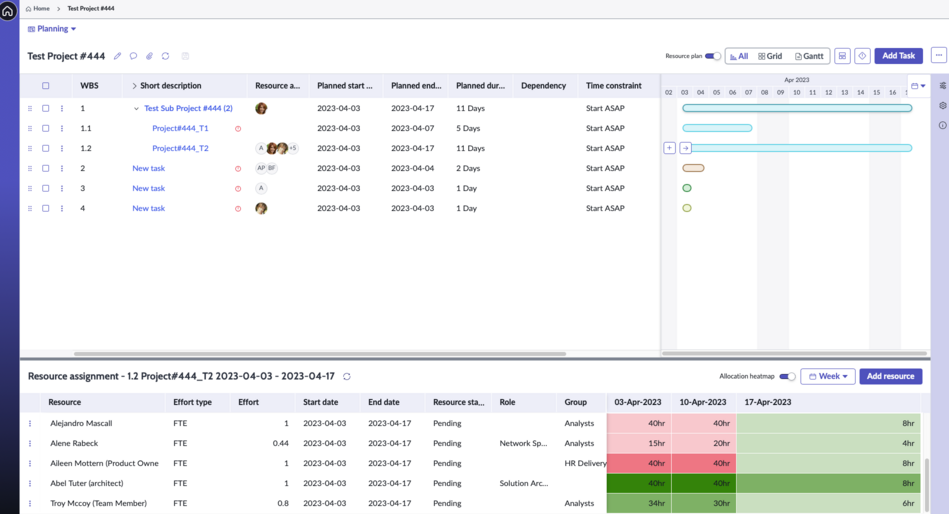Open the comments speech bubble icon
Screen dimensions: 949x514
click(133, 56)
